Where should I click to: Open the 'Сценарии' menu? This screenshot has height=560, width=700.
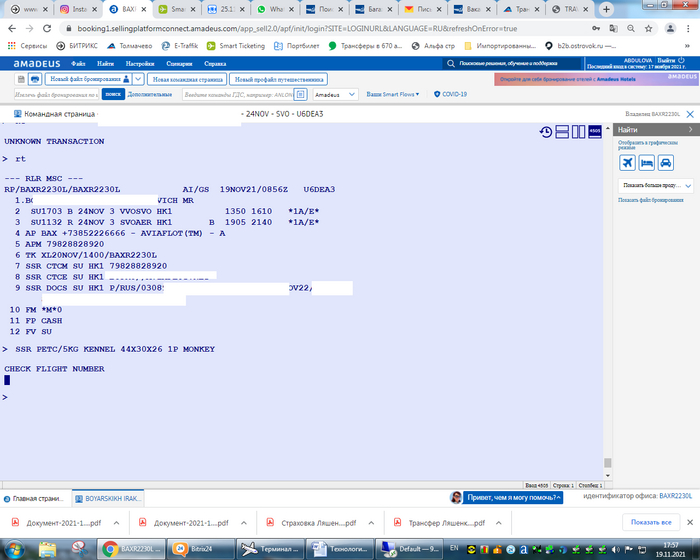click(180, 63)
